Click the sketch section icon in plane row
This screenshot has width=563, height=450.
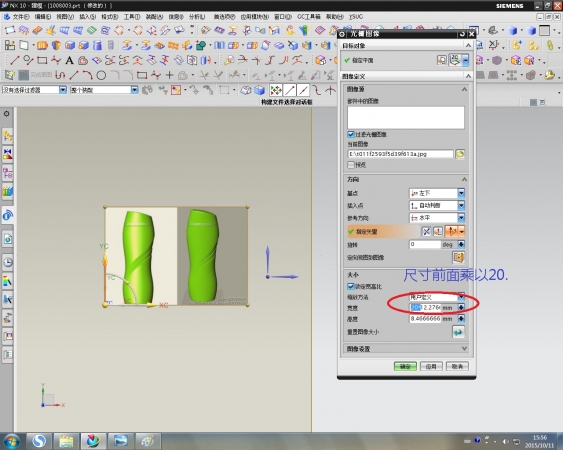click(x=442, y=60)
